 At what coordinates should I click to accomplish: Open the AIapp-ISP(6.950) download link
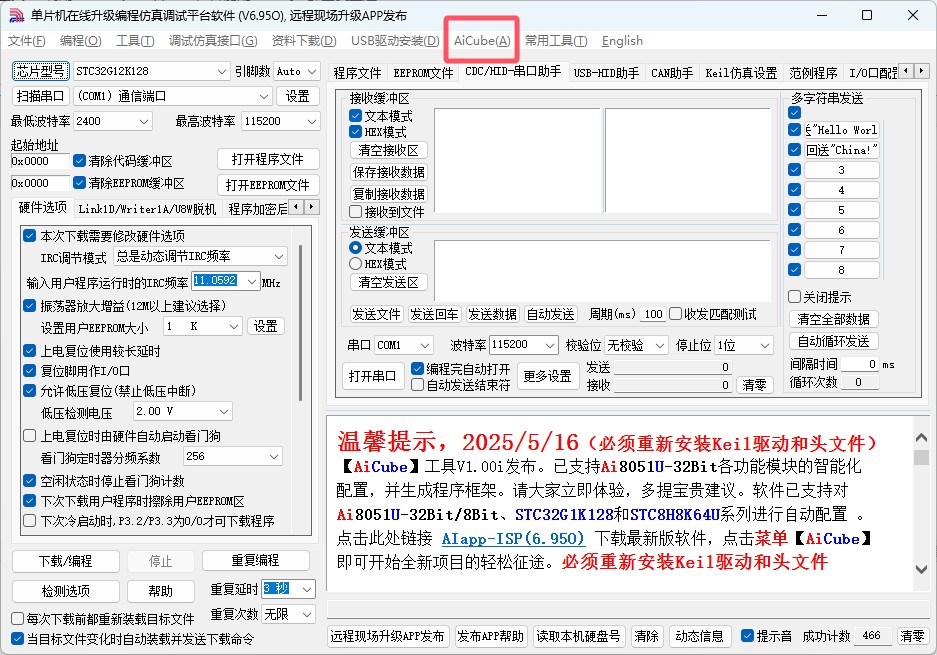(x=513, y=538)
